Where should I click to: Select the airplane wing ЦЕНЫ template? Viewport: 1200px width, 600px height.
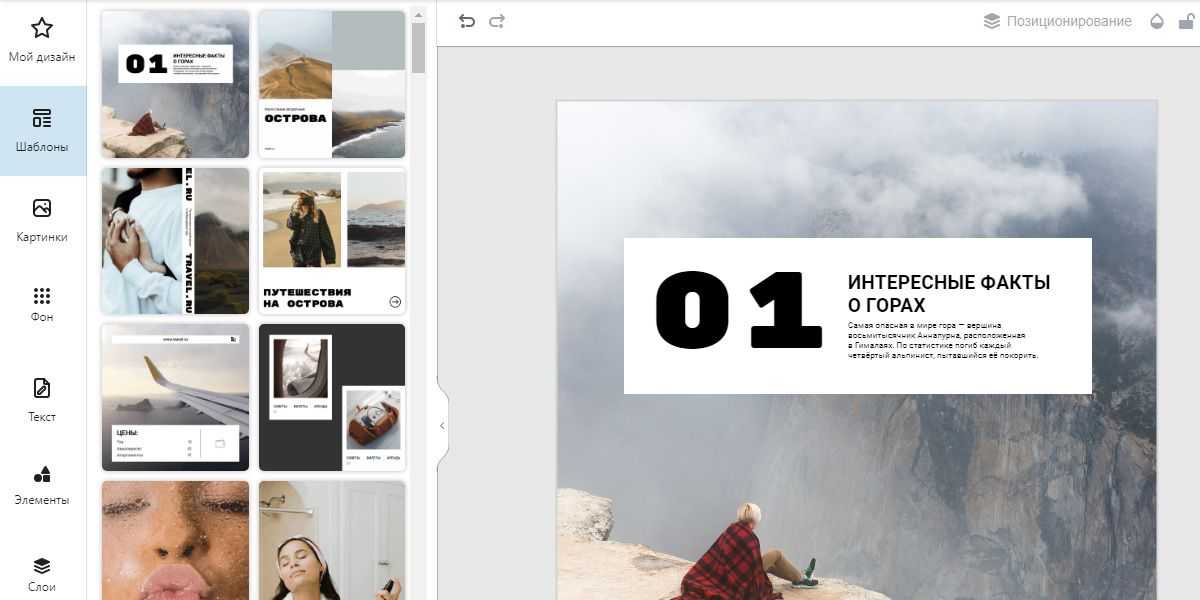pos(175,397)
